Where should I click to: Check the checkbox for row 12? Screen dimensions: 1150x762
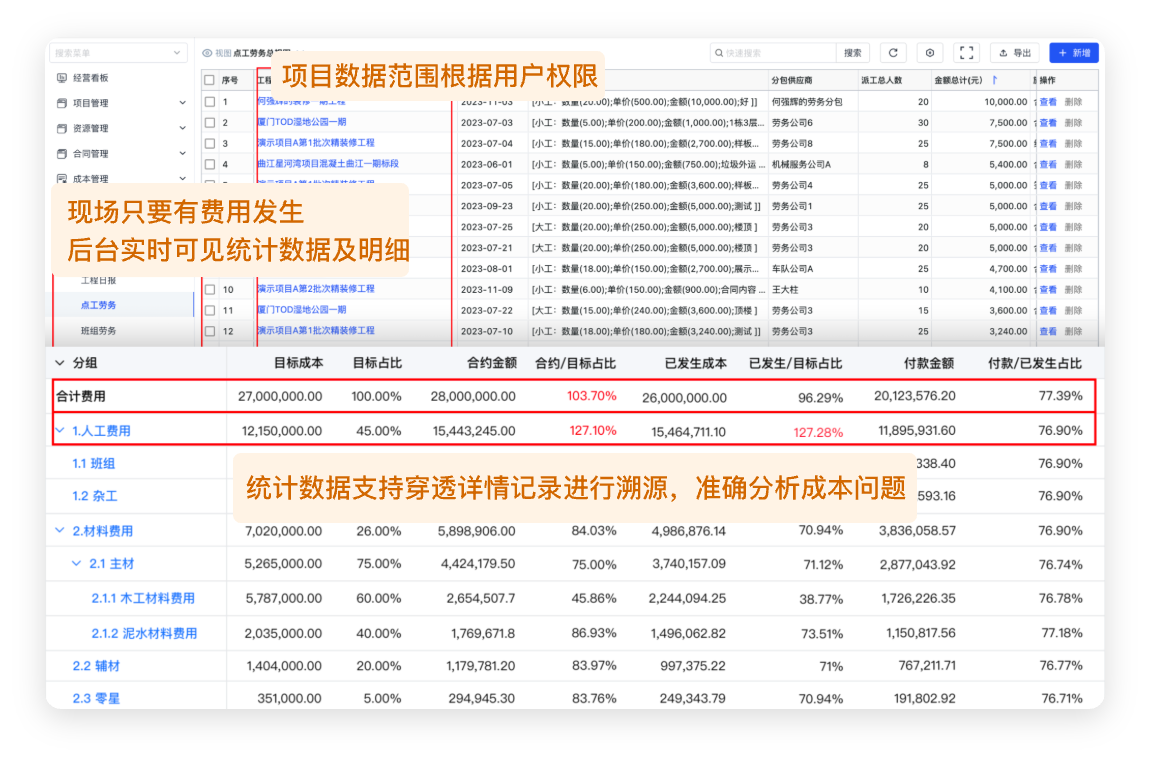(210, 331)
